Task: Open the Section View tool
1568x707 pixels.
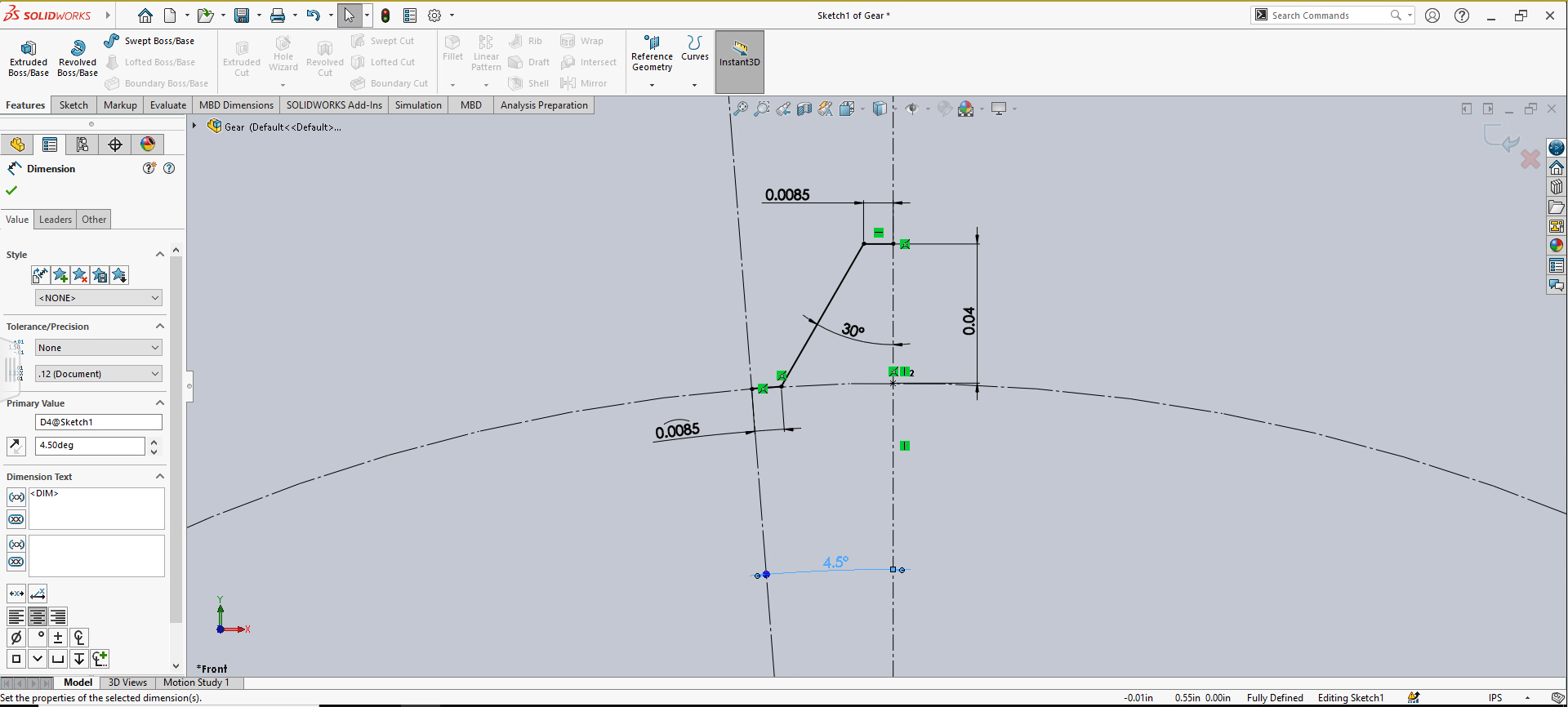Action: [x=804, y=109]
